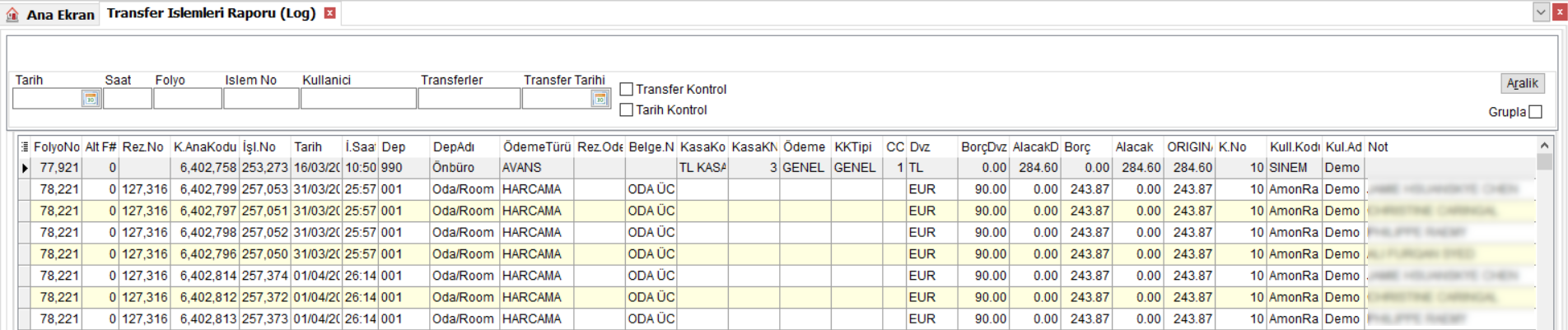The image size is (1568, 330).
Task: Click the scrollbar up arrow
Action: [1544, 146]
